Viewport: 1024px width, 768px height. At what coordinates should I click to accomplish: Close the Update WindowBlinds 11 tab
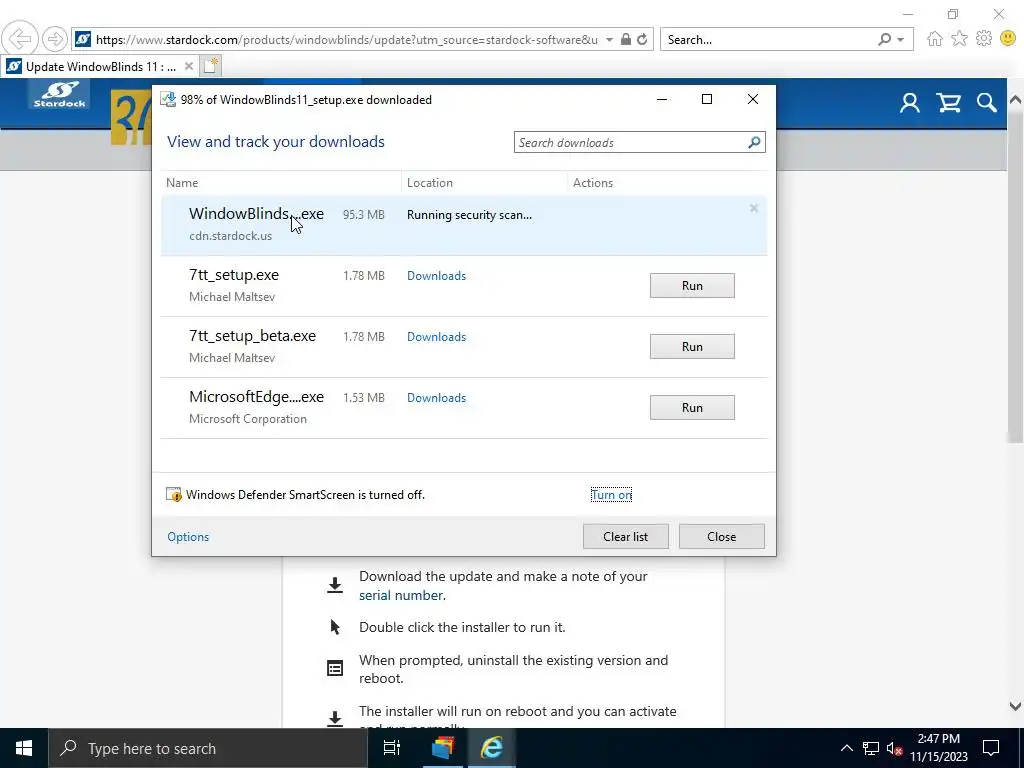point(188,66)
